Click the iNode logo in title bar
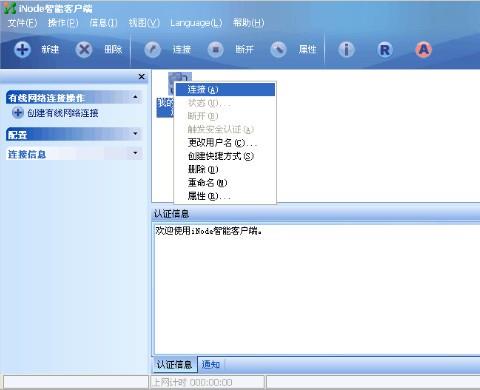The height and width of the screenshot is (390, 480). [x=9, y=8]
